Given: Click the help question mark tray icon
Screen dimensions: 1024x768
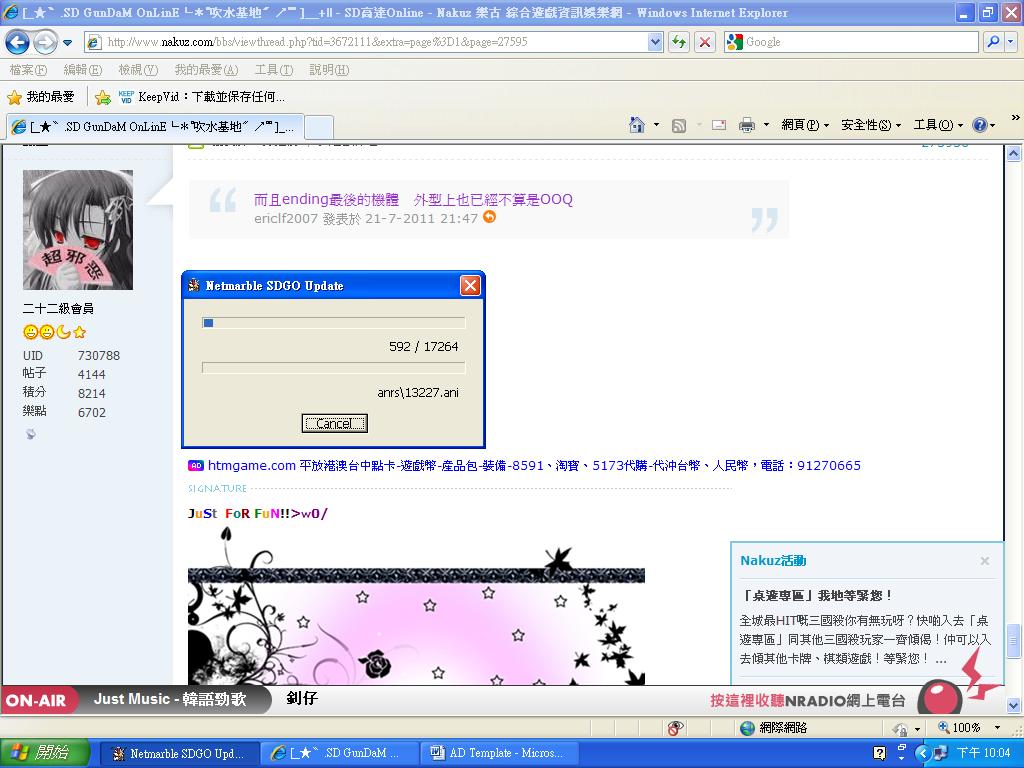Looking at the screenshot, I should pyautogui.click(x=880, y=754).
